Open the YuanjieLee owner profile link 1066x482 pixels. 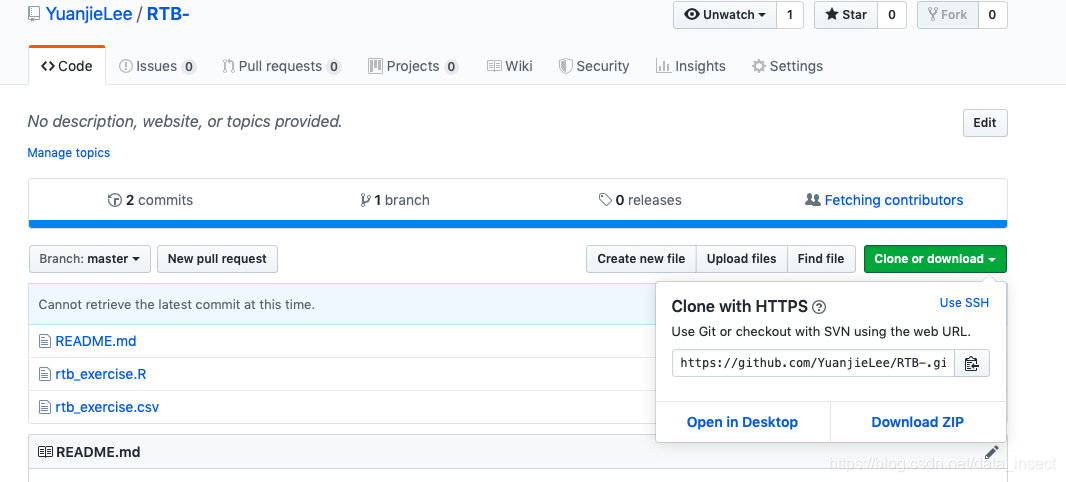pos(89,14)
